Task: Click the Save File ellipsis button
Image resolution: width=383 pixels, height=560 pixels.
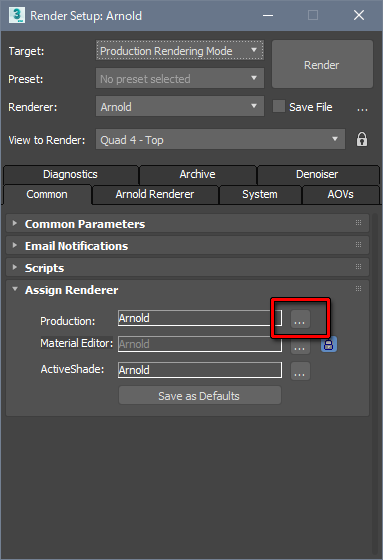Action: click(362, 108)
